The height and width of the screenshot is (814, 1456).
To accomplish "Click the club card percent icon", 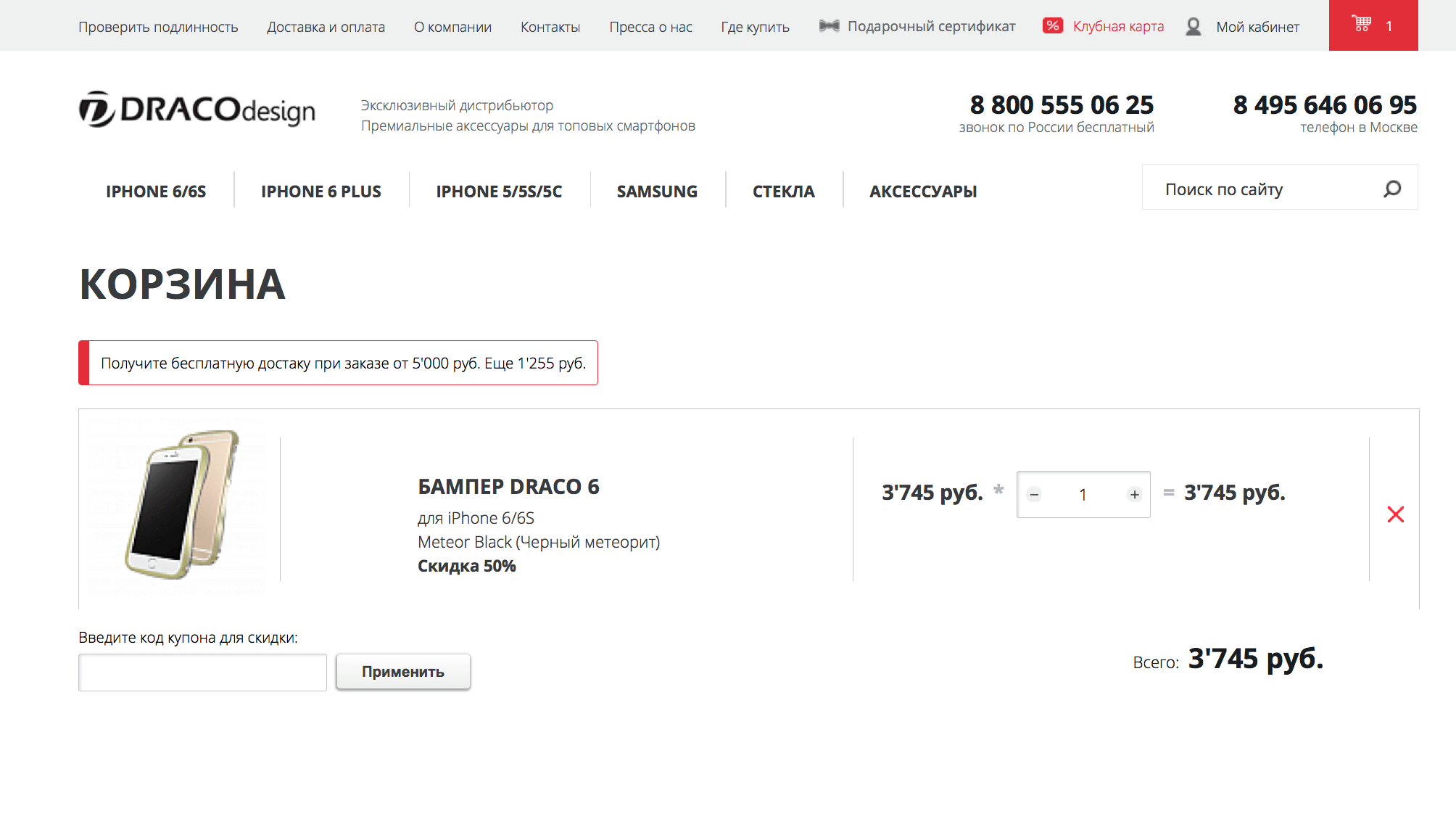I will point(1053,26).
